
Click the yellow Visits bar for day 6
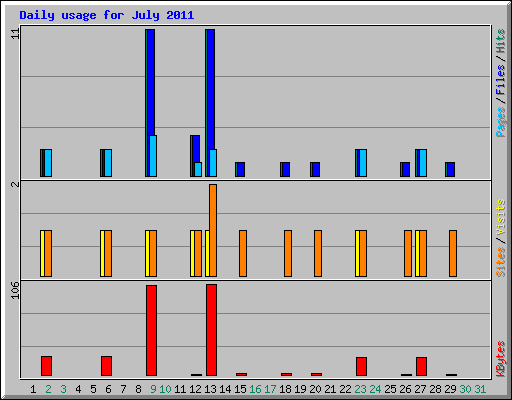point(102,253)
